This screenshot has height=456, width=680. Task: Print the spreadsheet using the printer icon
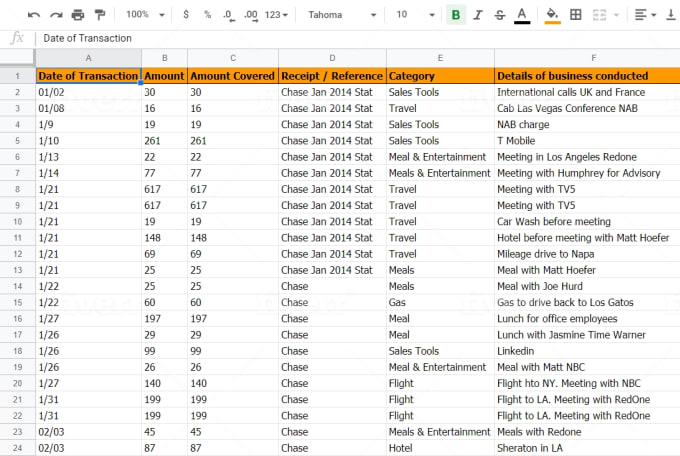pos(78,15)
